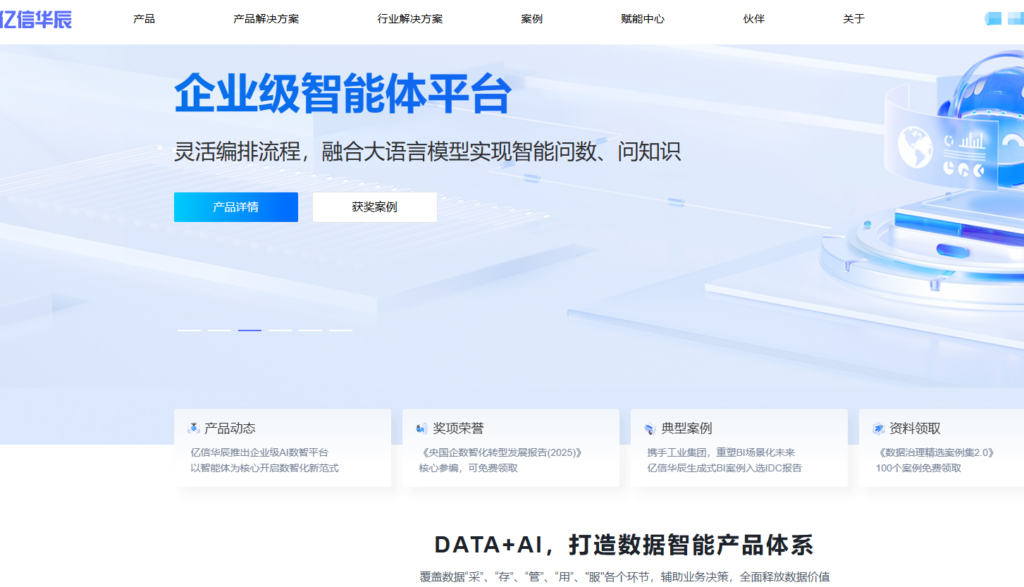1024x587 pixels.
Task: Select the second carousel indicator dot
Action: click(x=219, y=330)
